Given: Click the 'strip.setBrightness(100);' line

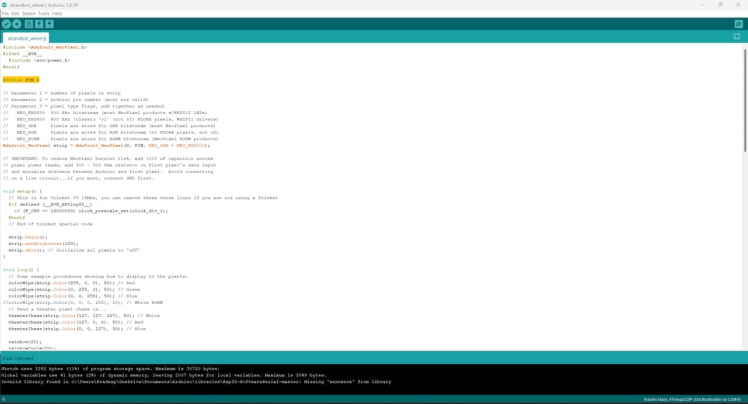Looking at the screenshot, I should 43,244.
